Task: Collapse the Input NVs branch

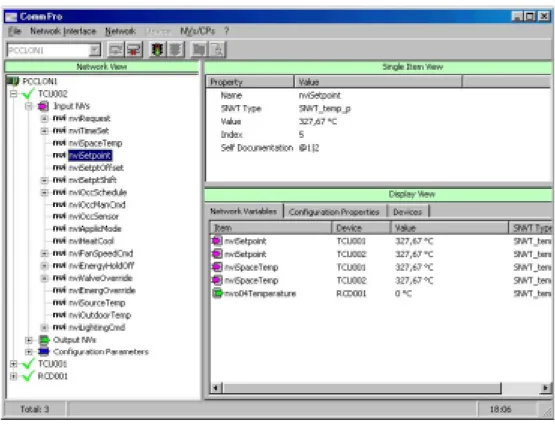Action: [x=29, y=106]
